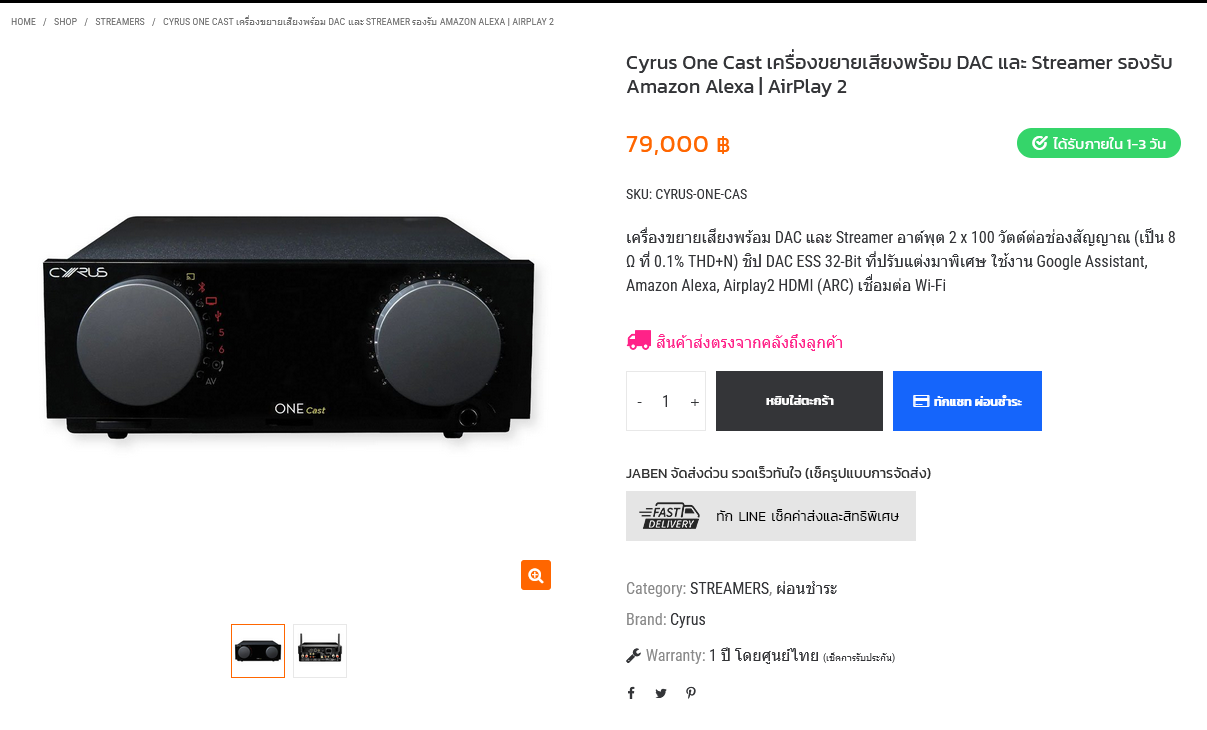
Task: Select the rear view product thumbnail
Action: [x=320, y=651]
